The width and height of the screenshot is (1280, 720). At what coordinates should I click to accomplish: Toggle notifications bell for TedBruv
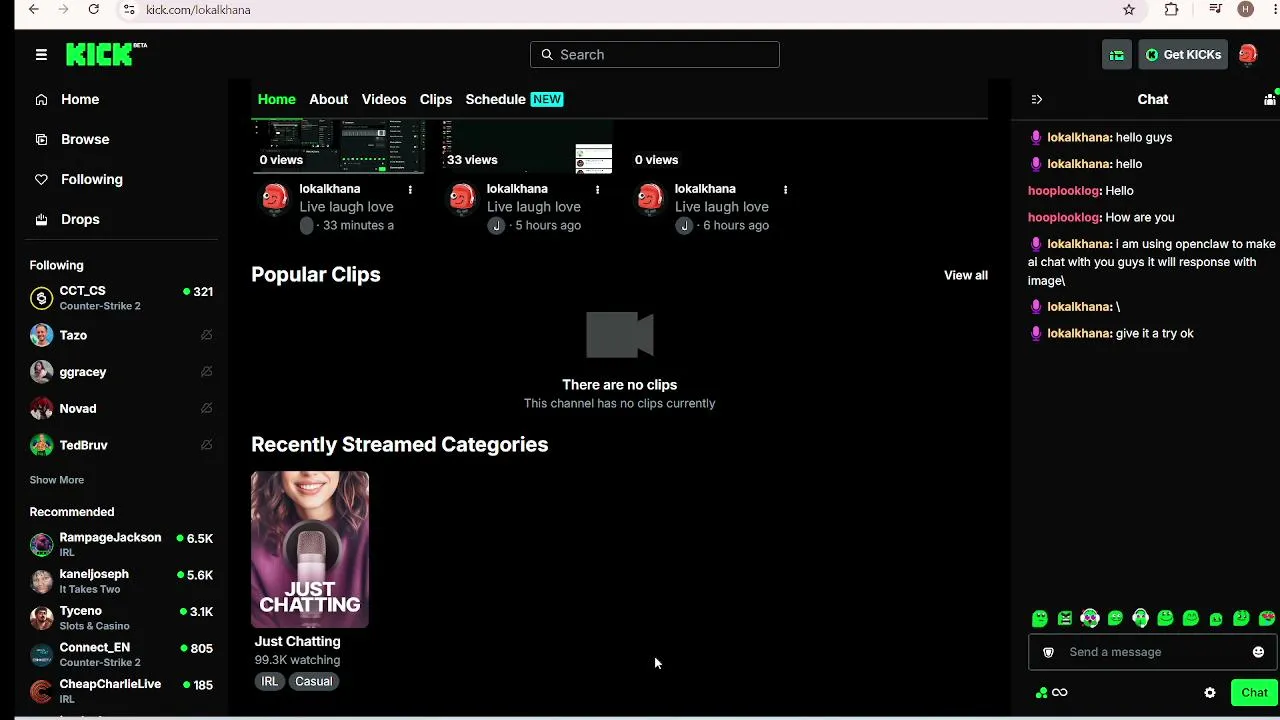[x=206, y=445]
